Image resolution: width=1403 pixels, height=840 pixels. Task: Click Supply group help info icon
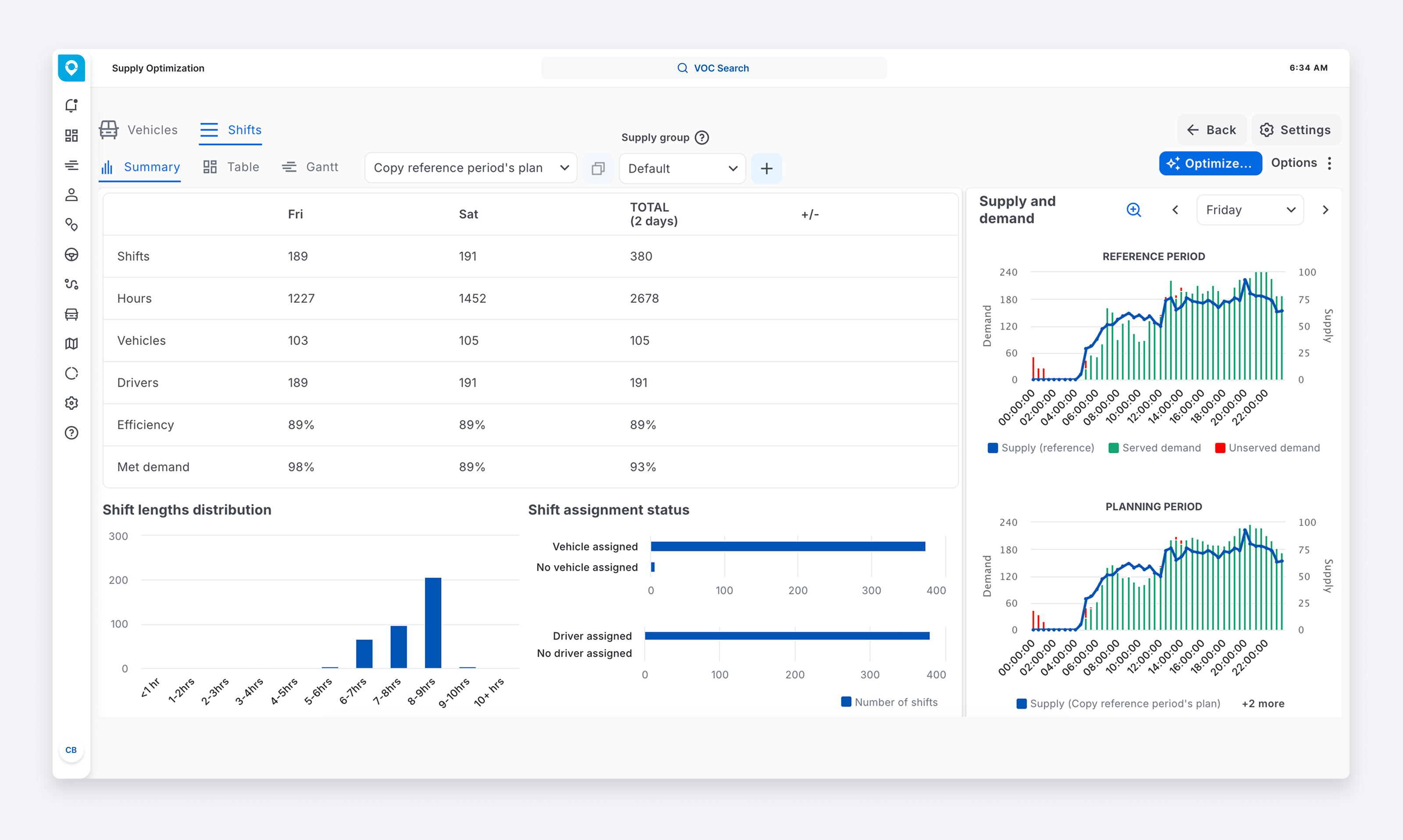pyautogui.click(x=702, y=138)
